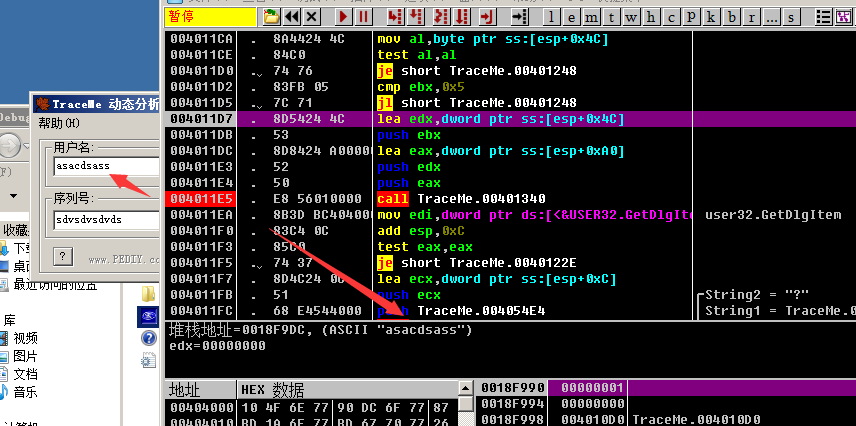This screenshot has width=856, height=426.
Task: Select the 'test al,al' instruction
Action: click(417, 55)
